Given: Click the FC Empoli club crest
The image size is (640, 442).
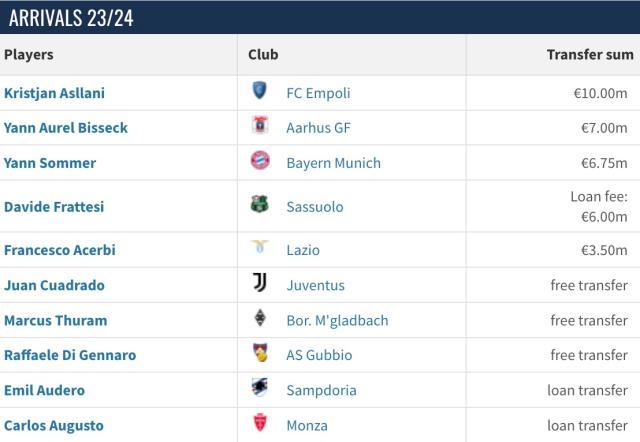Looking at the screenshot, I should [x=260, y=92].
